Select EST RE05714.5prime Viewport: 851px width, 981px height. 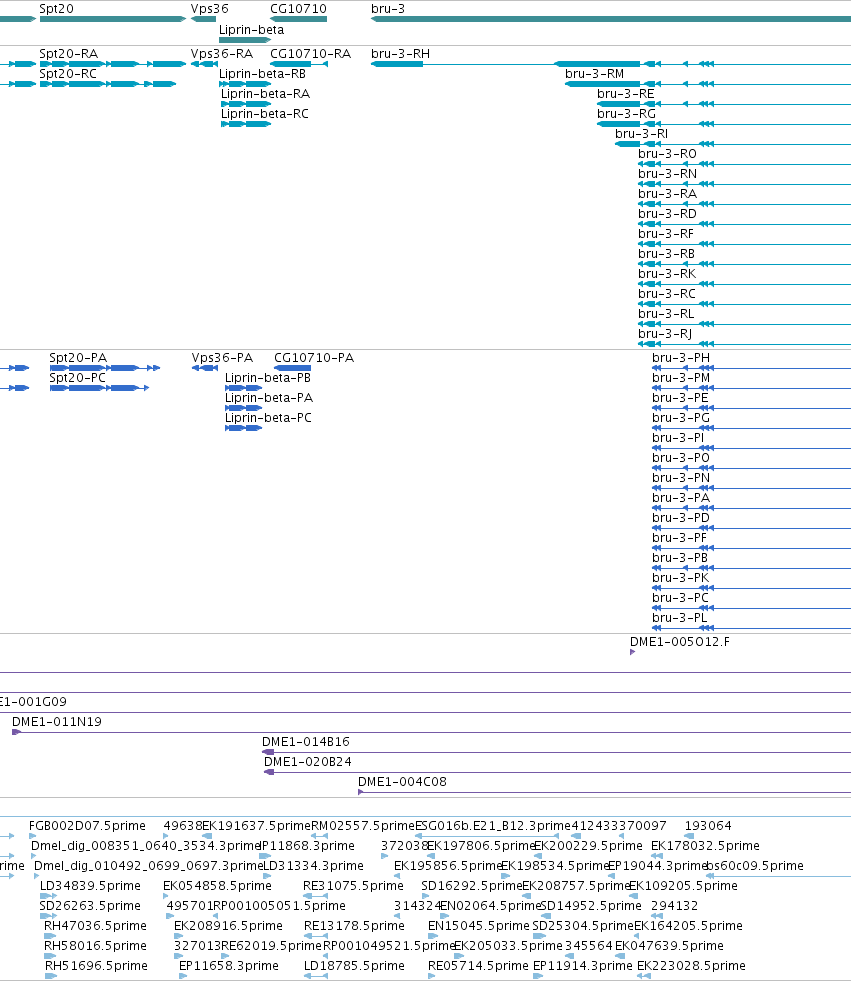point(479,966)
